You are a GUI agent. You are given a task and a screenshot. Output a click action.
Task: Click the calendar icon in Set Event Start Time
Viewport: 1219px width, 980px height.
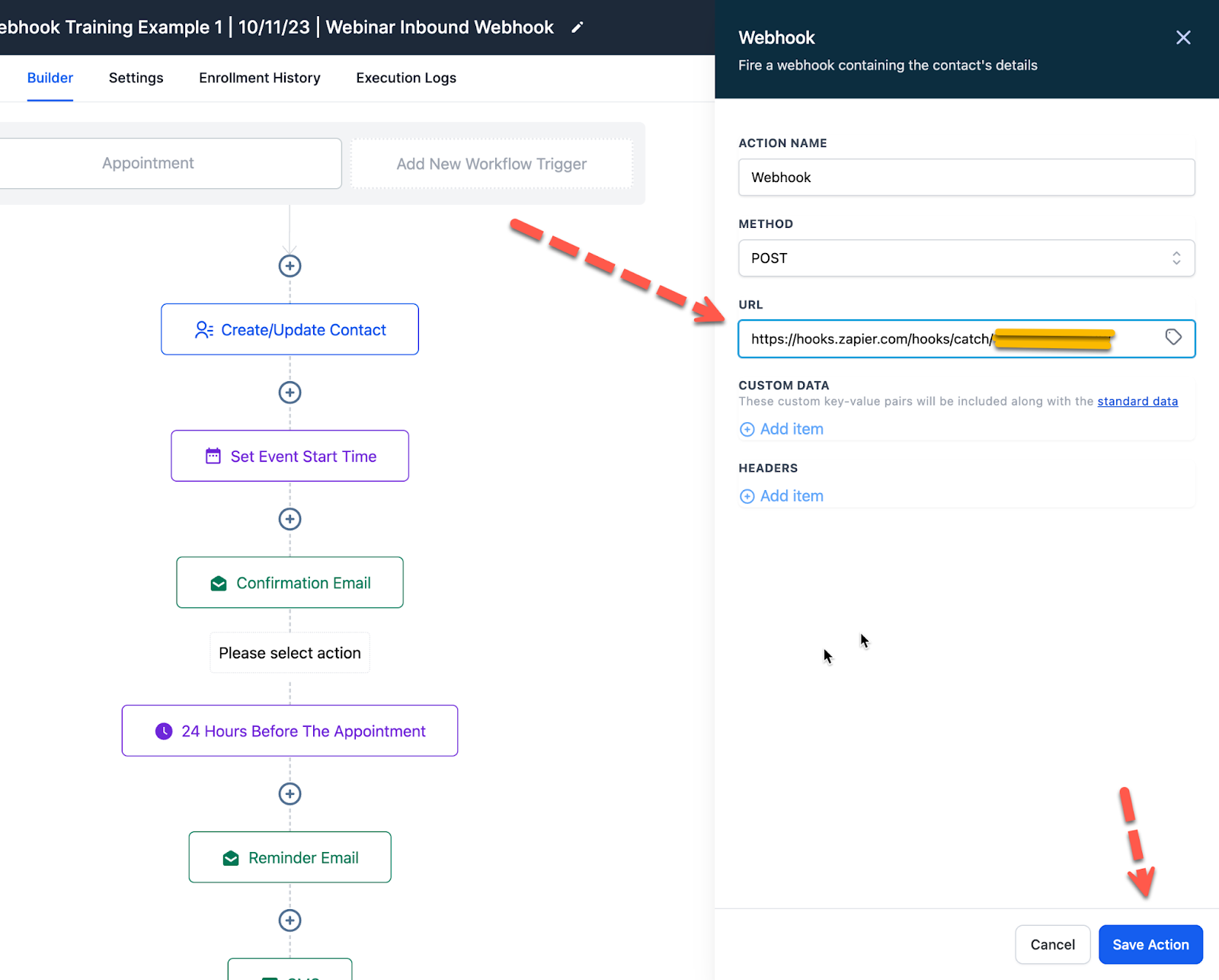pyautogui.click(x=213, y=456)
